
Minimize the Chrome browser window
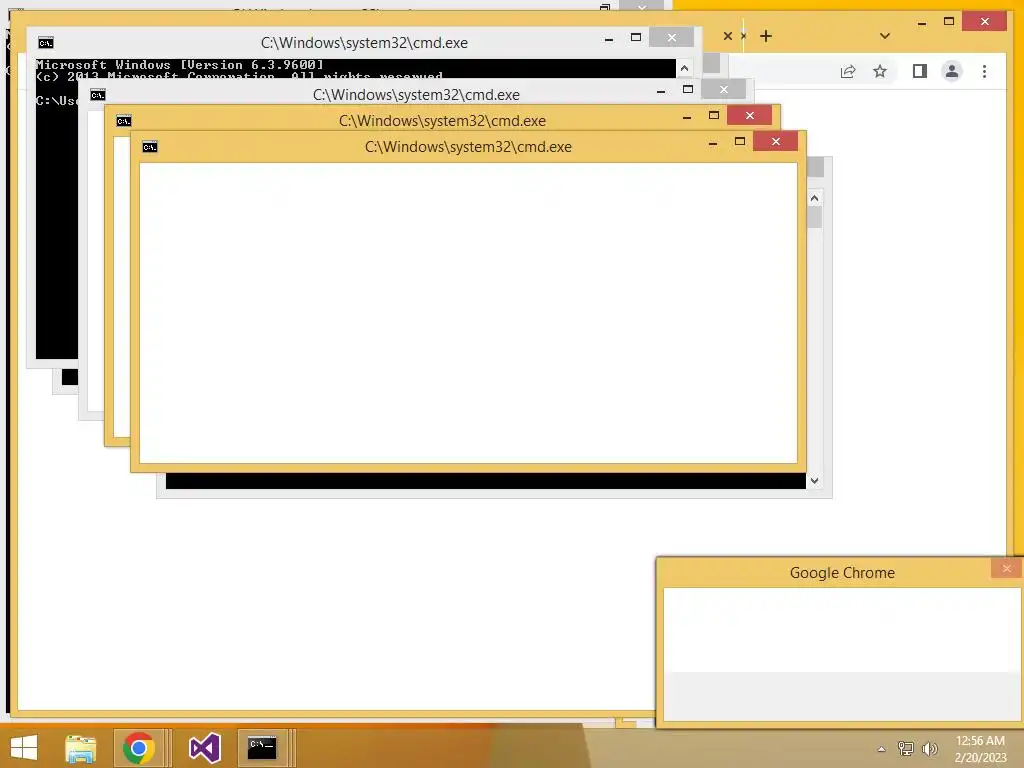(921, 23)
